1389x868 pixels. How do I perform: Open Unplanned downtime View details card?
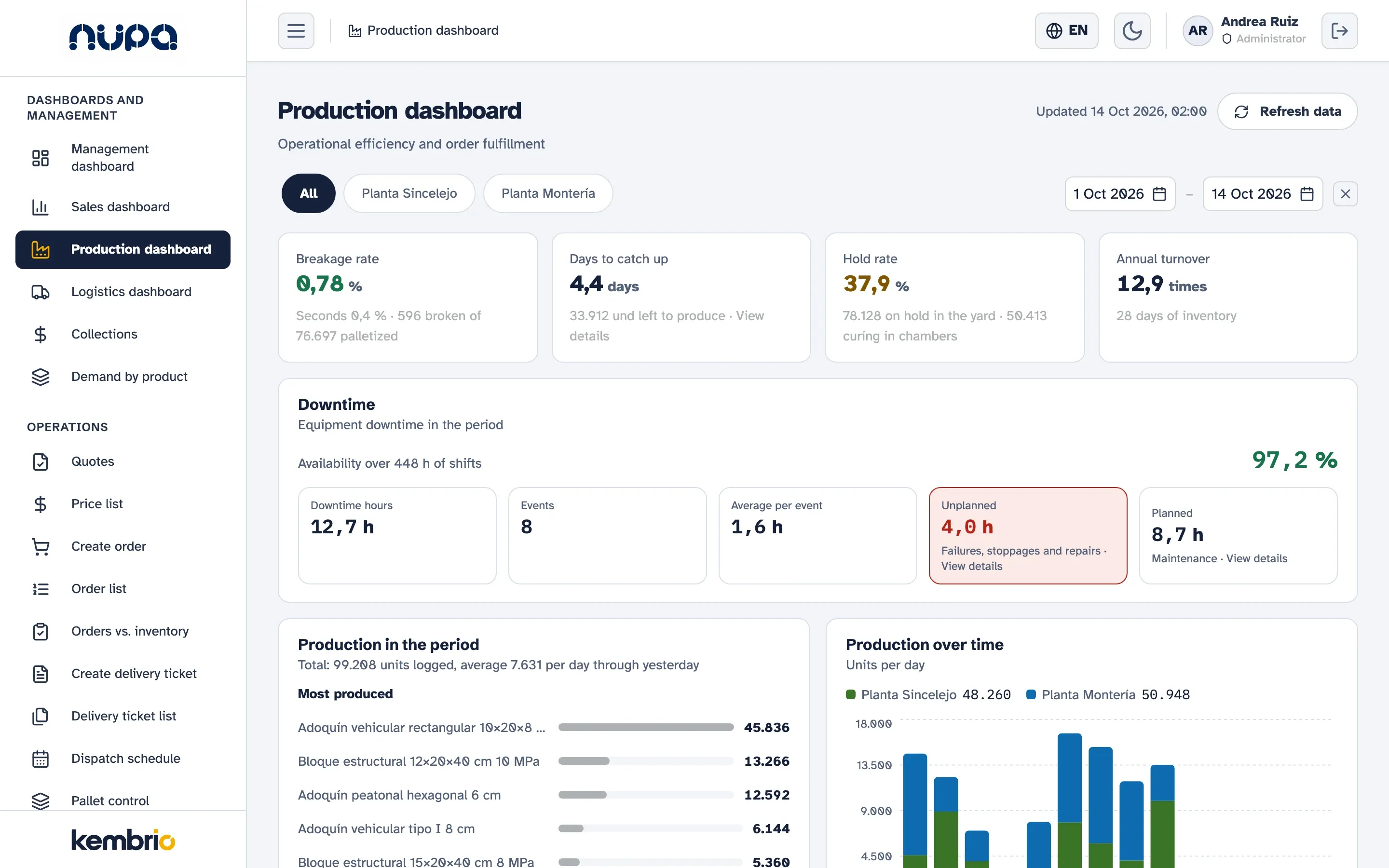click(x=1028, y=536)
